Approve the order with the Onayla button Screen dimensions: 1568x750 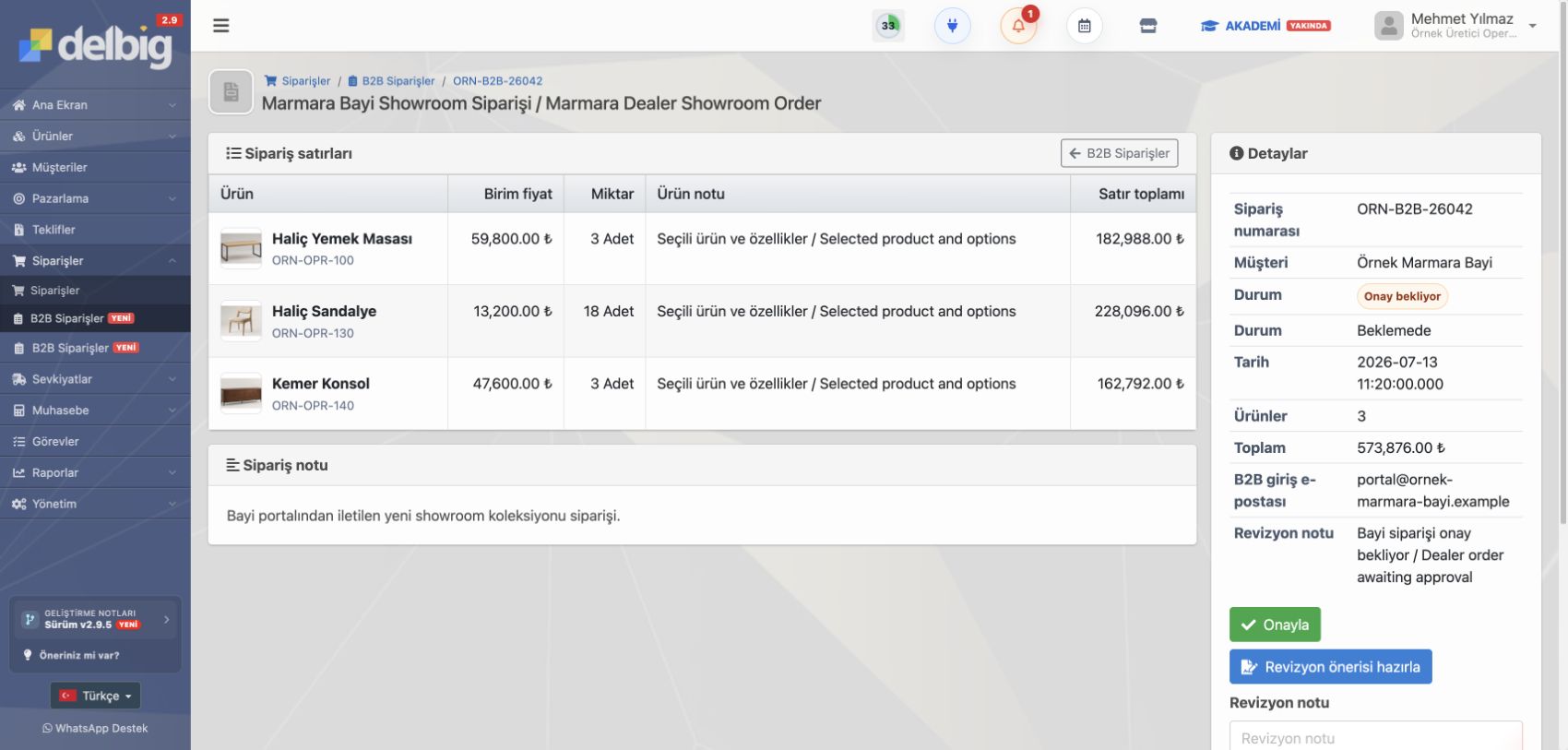tap(1275, 625)
